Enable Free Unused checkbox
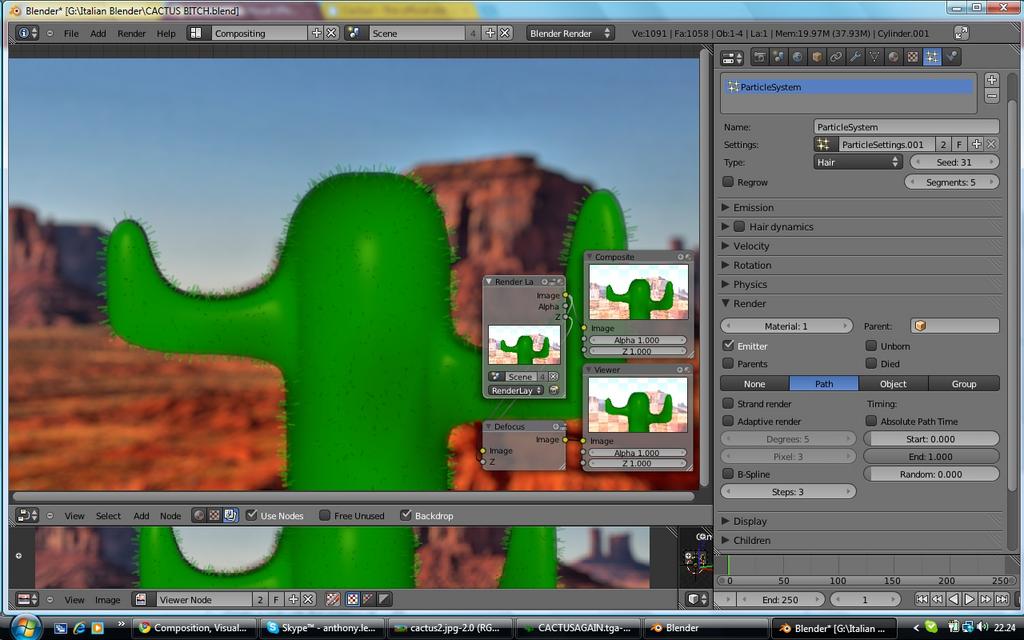Screen dimensions: 1024x640 (x=325, y=515)
